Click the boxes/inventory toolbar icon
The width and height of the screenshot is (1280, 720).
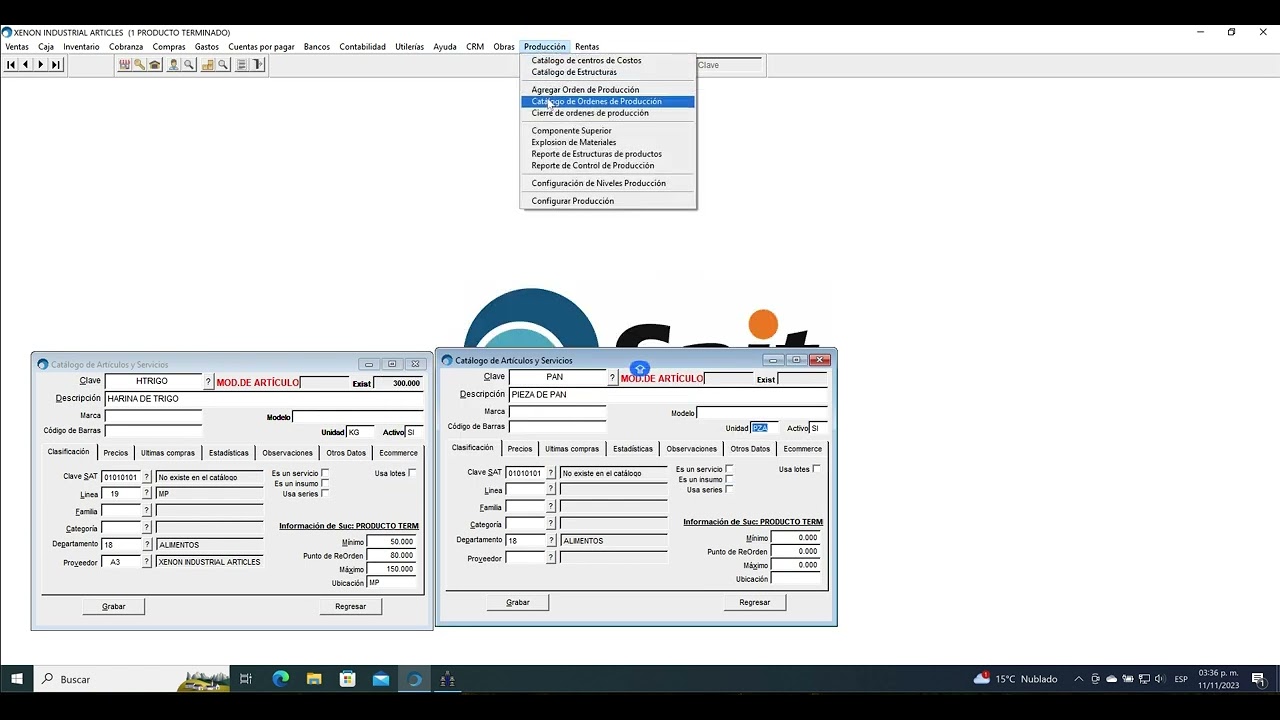[208, 65]
